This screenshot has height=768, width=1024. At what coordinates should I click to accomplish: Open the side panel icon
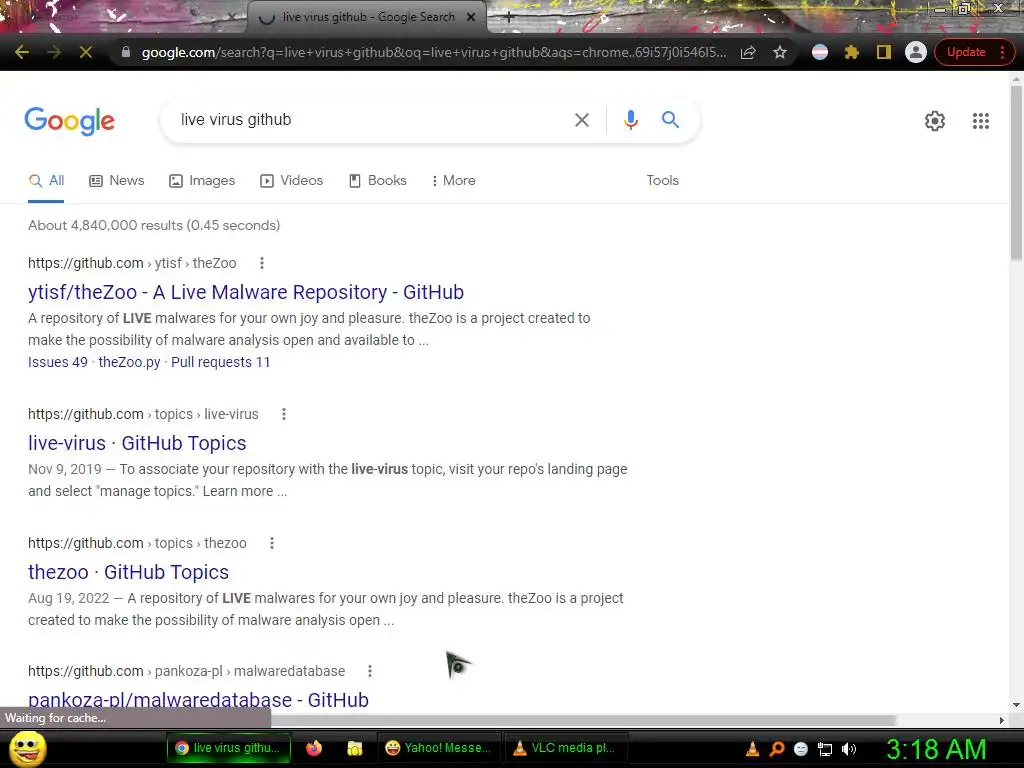click(x=884, y=52)
